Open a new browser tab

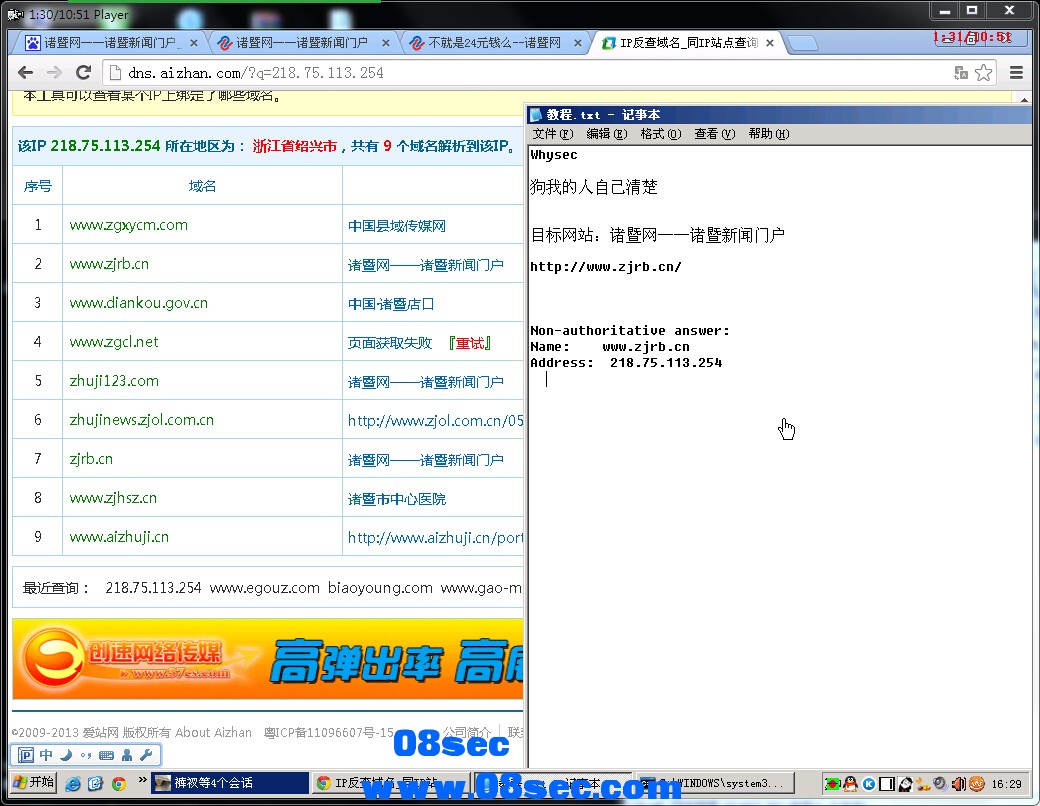(x=803, y=43)
